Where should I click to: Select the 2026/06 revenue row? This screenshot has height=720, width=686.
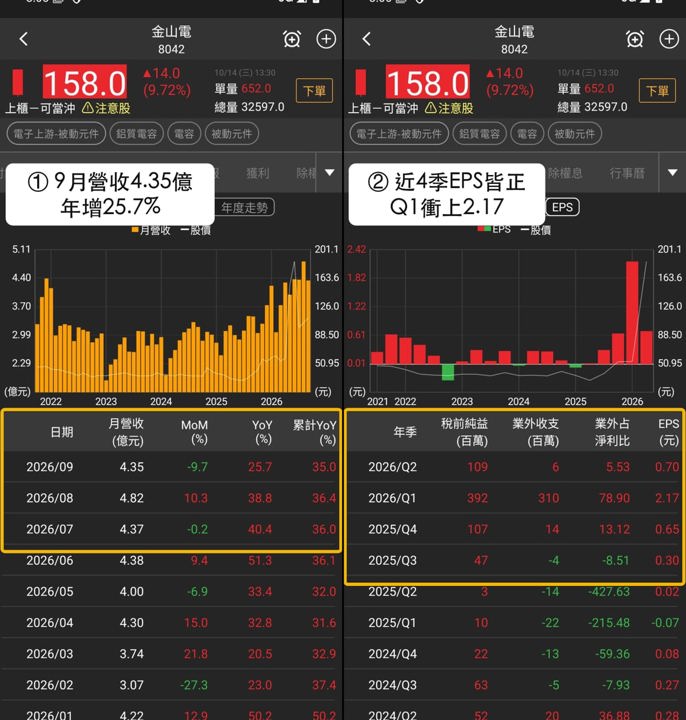point(171,560)
